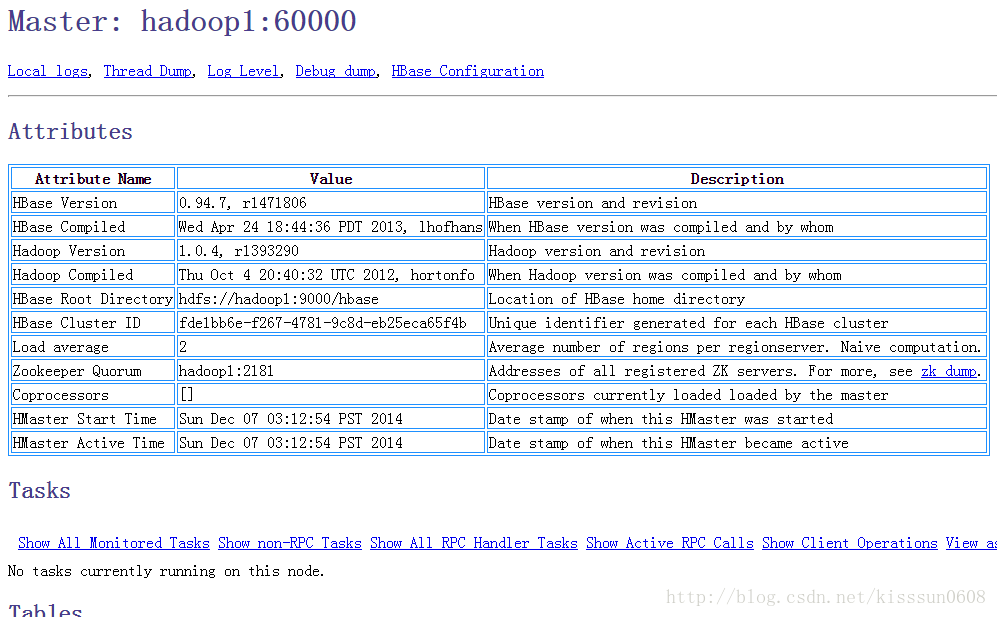
Task: Select the Load average attribute cell
Action: click(93, 347)
